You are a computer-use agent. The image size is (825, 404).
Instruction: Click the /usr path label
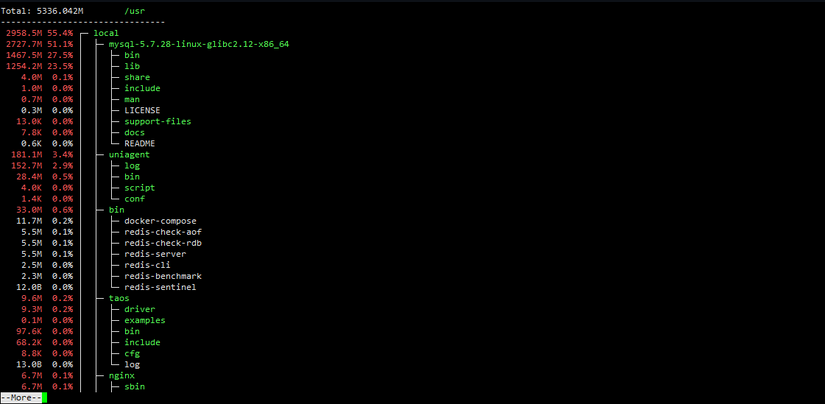coord(134,10)
